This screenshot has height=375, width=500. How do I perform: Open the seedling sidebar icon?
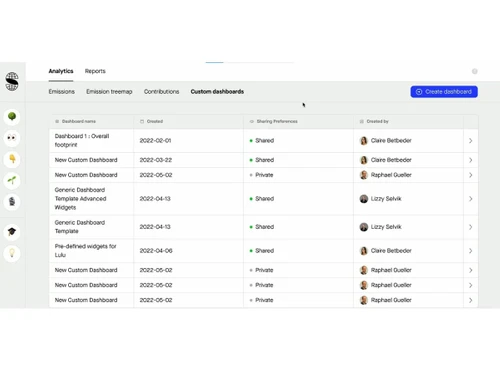click(12, 181)
